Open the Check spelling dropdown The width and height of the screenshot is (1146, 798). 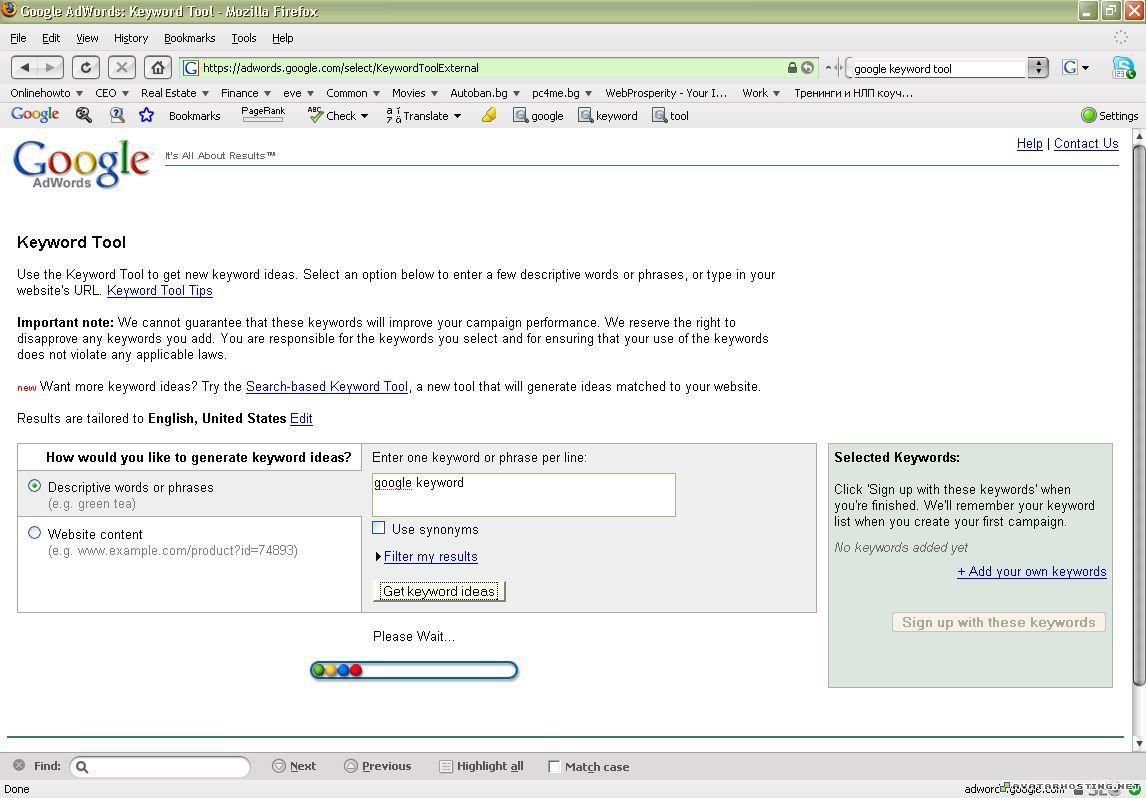340,115
